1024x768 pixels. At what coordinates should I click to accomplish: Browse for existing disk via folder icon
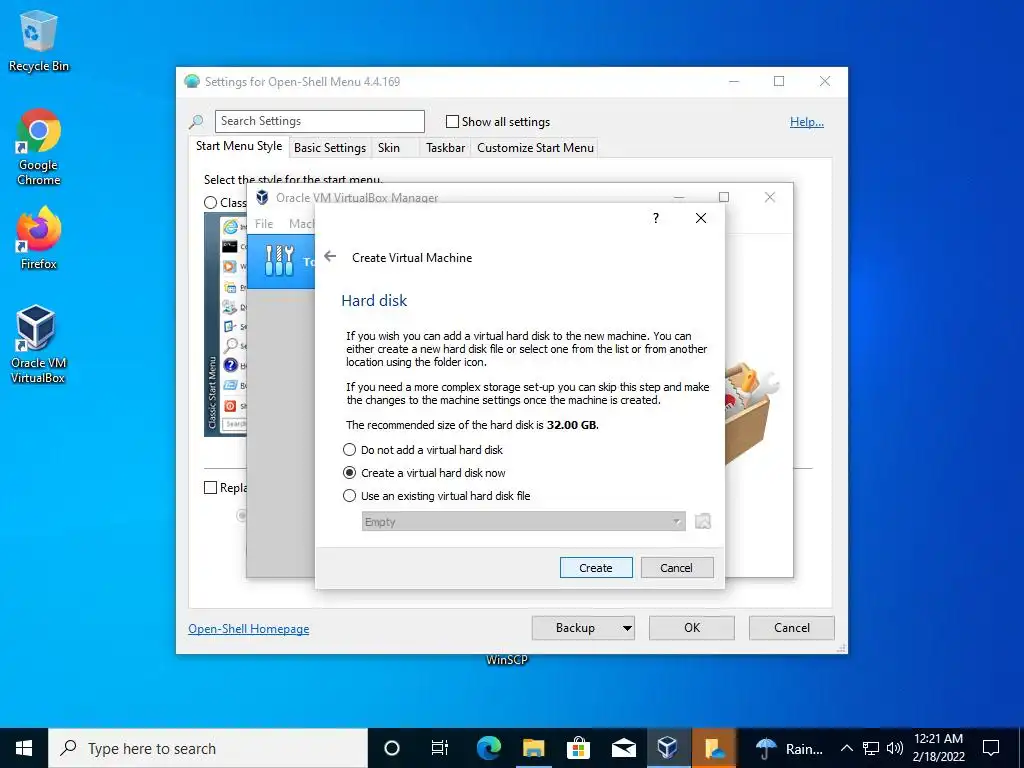[703, 521]
